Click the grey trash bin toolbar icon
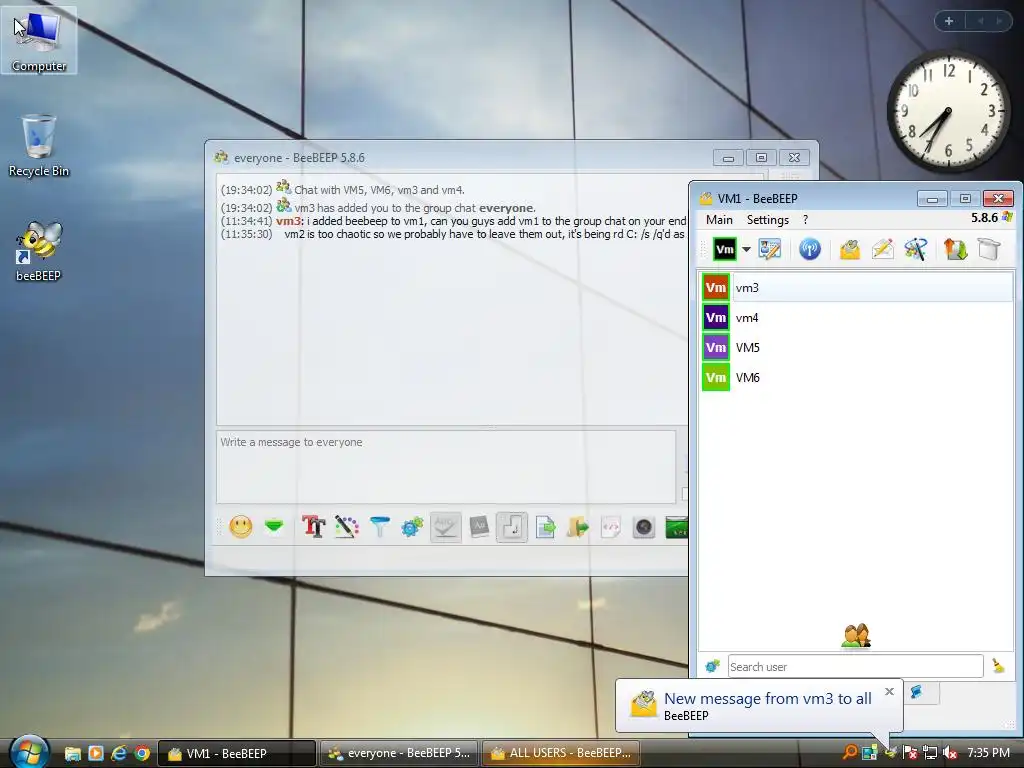This screenshot has width=1024, height=768. (989, 249)
